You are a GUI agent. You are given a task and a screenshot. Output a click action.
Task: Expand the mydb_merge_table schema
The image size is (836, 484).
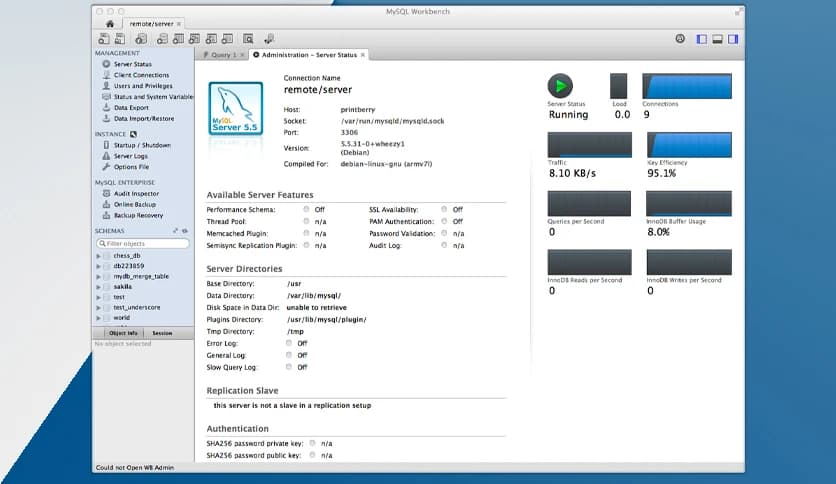click(98, 277)
